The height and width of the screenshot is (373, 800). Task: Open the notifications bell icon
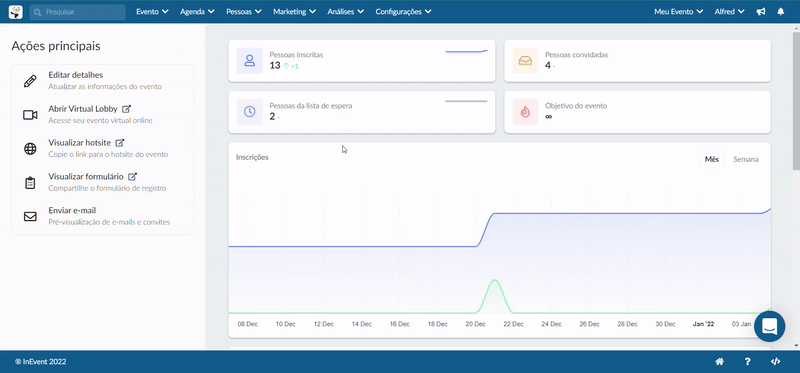(781, 12)
